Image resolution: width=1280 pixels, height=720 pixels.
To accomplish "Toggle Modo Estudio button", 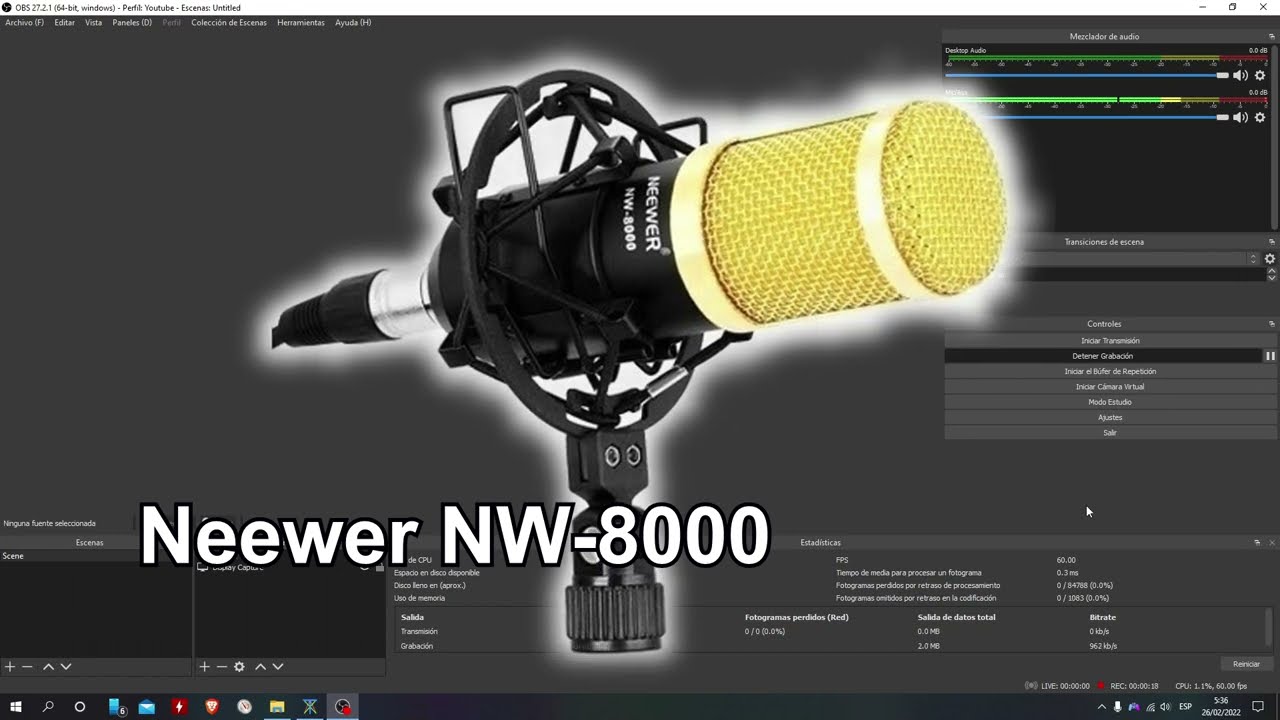I will point(1110,402).
